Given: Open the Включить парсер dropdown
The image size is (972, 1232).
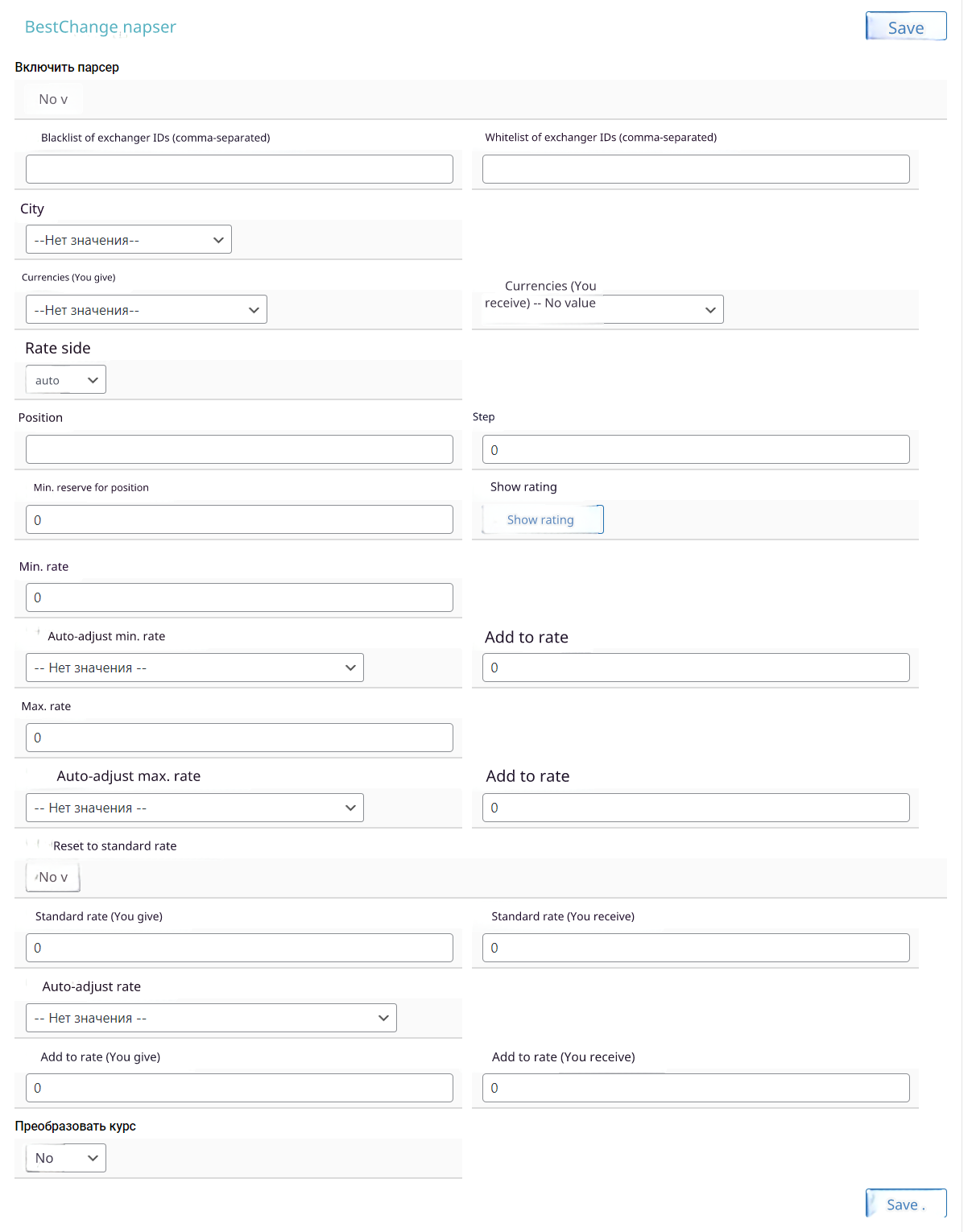Looking at the screenshot, I should 53,99.
